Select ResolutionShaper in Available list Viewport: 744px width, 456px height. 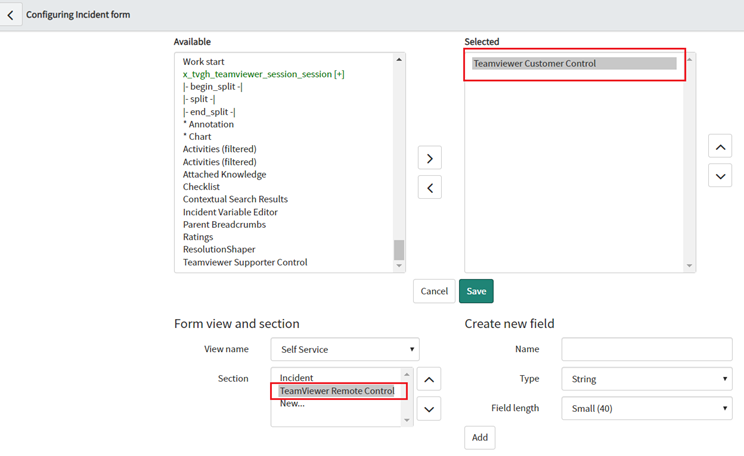(x=219, y=249)
